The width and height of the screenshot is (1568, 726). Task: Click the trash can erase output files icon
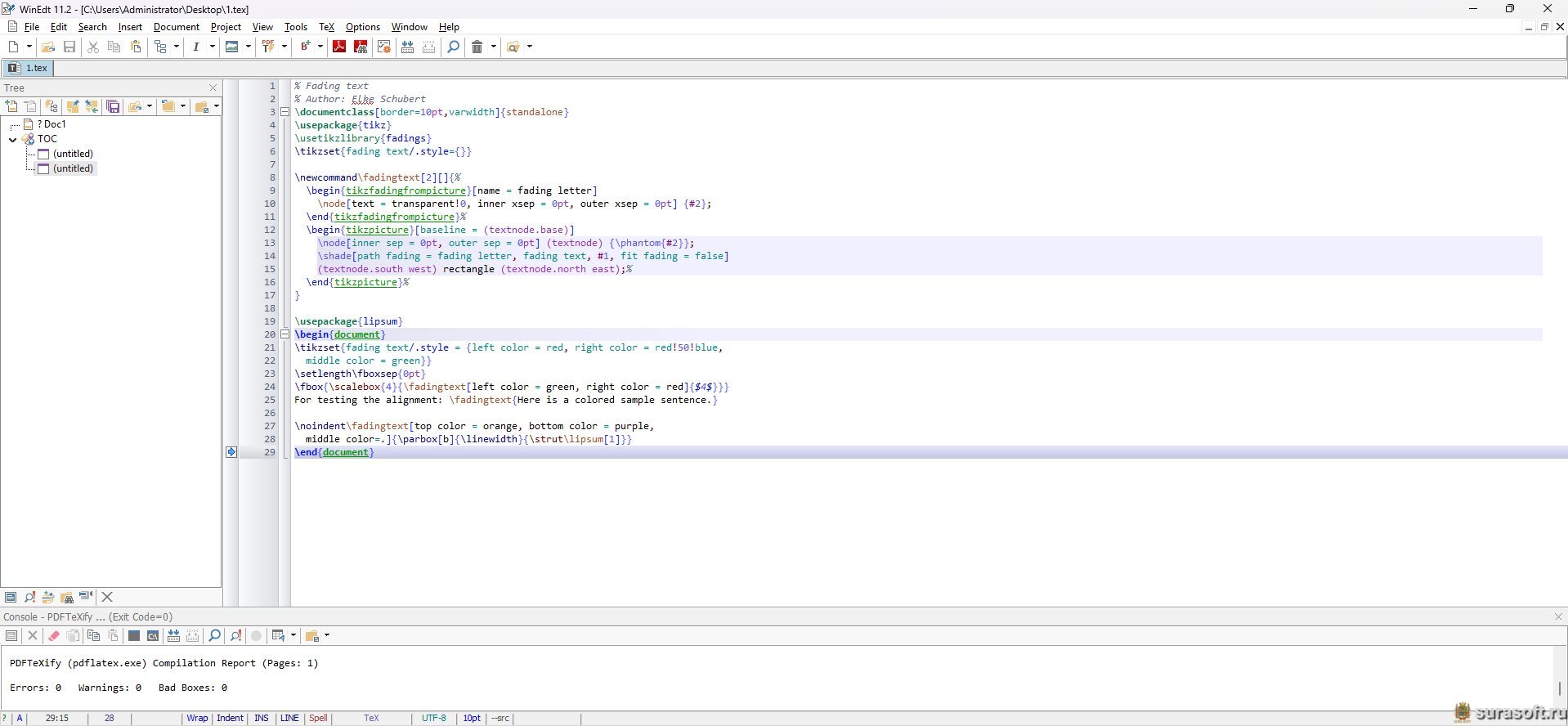pos(477,47)
